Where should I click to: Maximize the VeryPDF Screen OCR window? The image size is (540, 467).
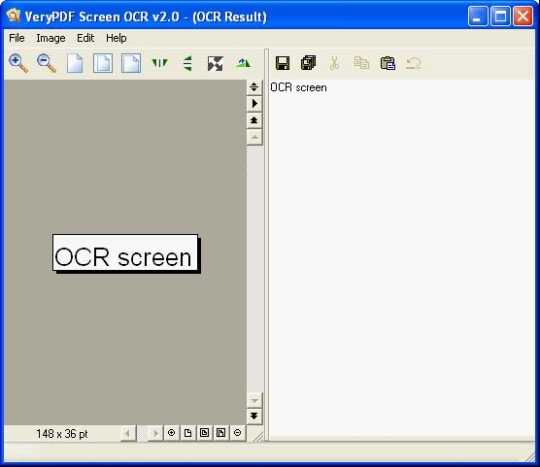pos(500,16)
